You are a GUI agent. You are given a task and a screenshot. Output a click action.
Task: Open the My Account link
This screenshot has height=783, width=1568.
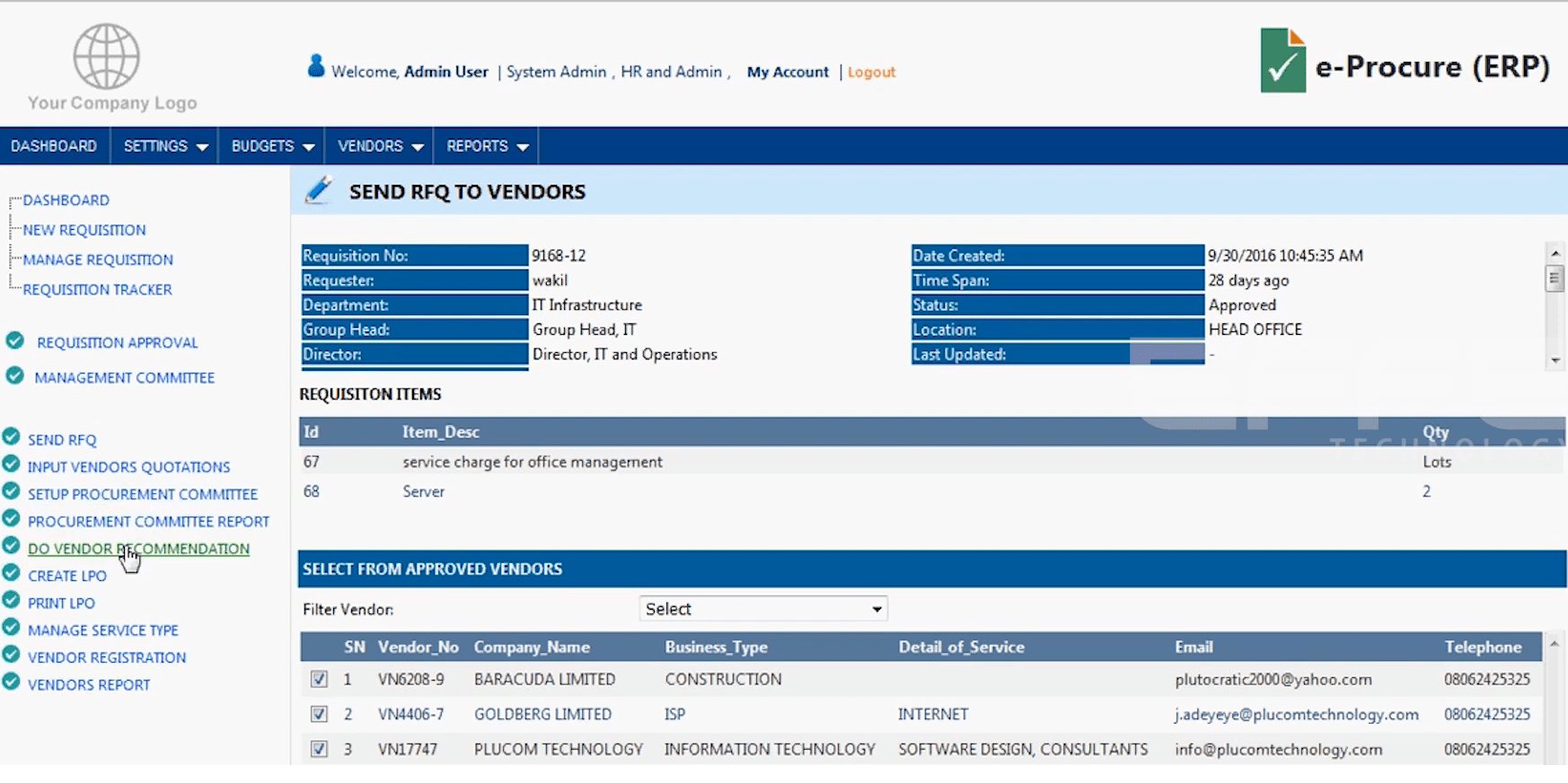click(x=788, y=72)
